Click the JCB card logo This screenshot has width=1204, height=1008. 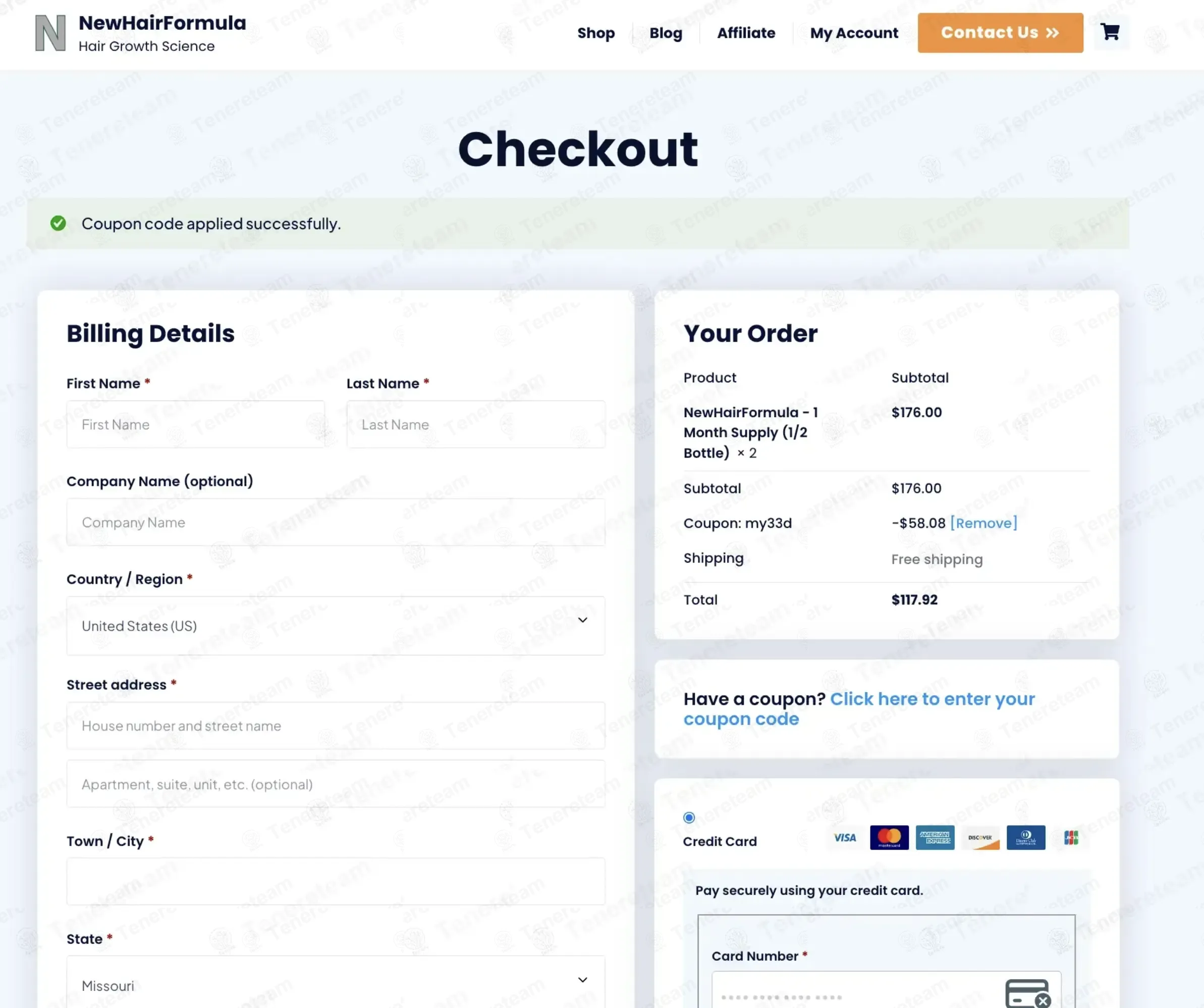pyautogui.click(x=1071, y=837)
